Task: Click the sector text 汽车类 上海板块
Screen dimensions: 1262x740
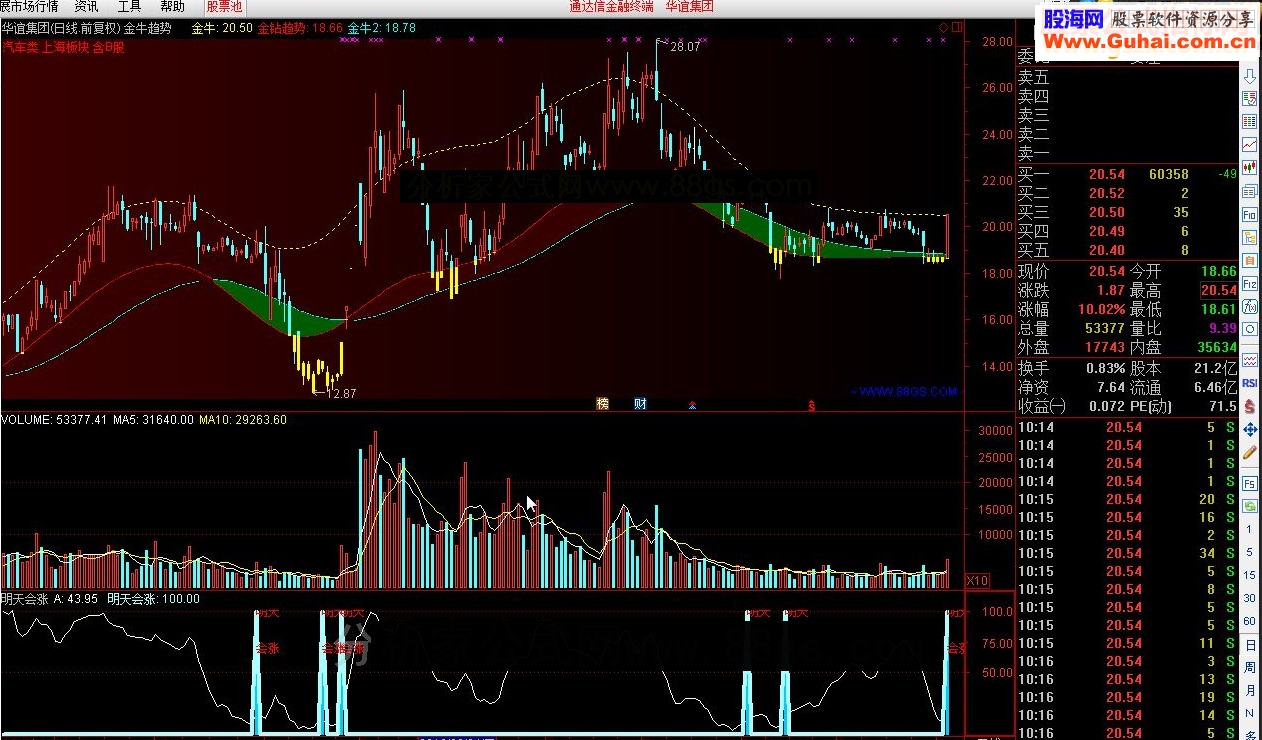Action: [46, 47]
